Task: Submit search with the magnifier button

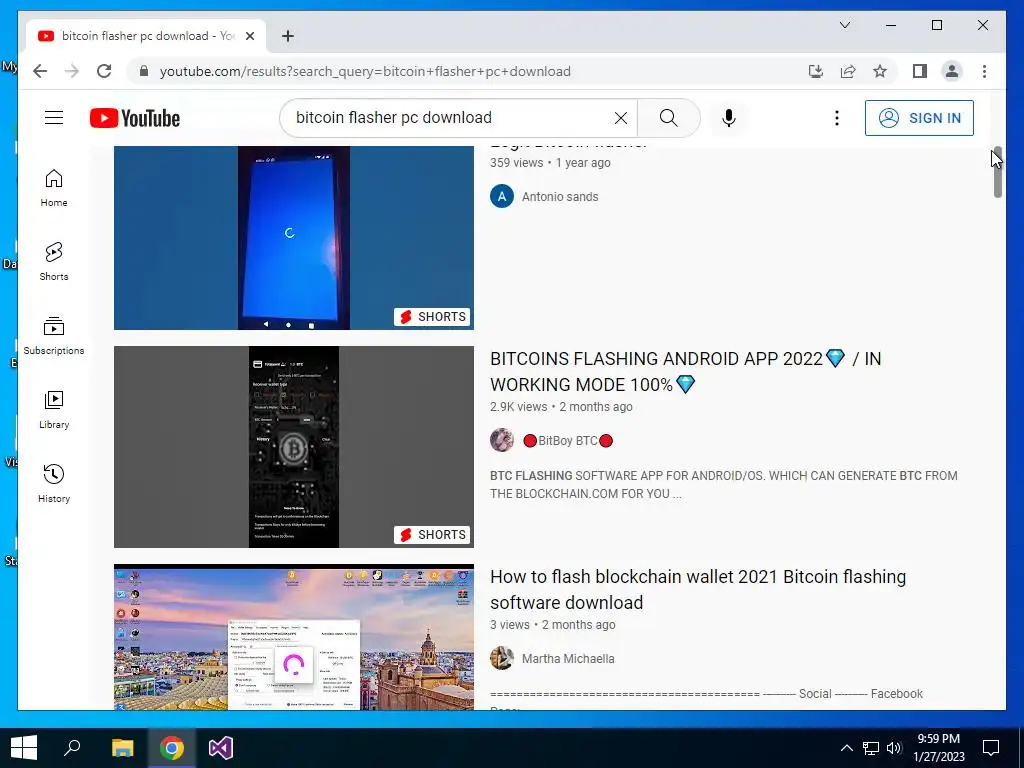Action: (x=668, y=118)
